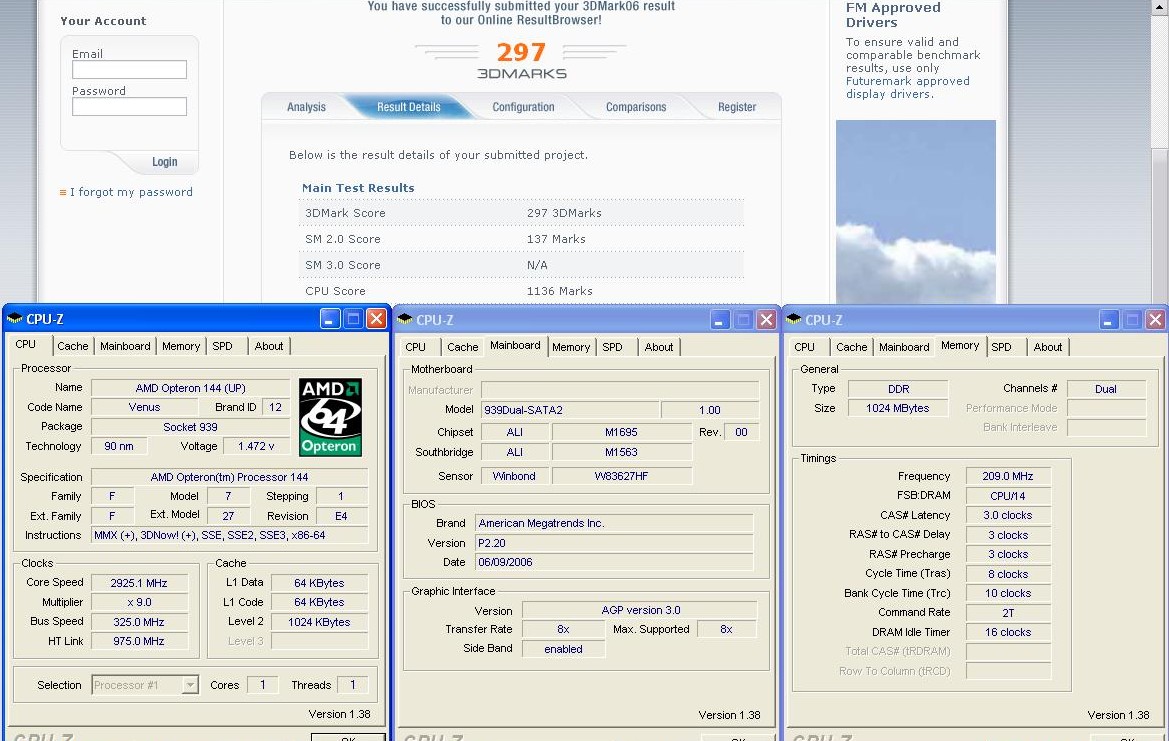The height and width of the screenshot is (741, 1169).
Task: Open the SPD tab in the Memory window
Action: click(1001, 347)
